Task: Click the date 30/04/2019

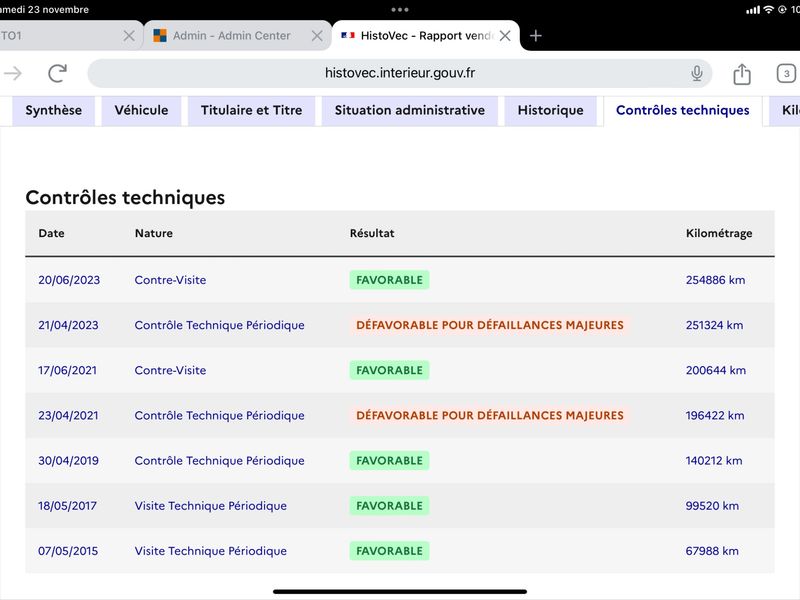Action: point(68,461)
